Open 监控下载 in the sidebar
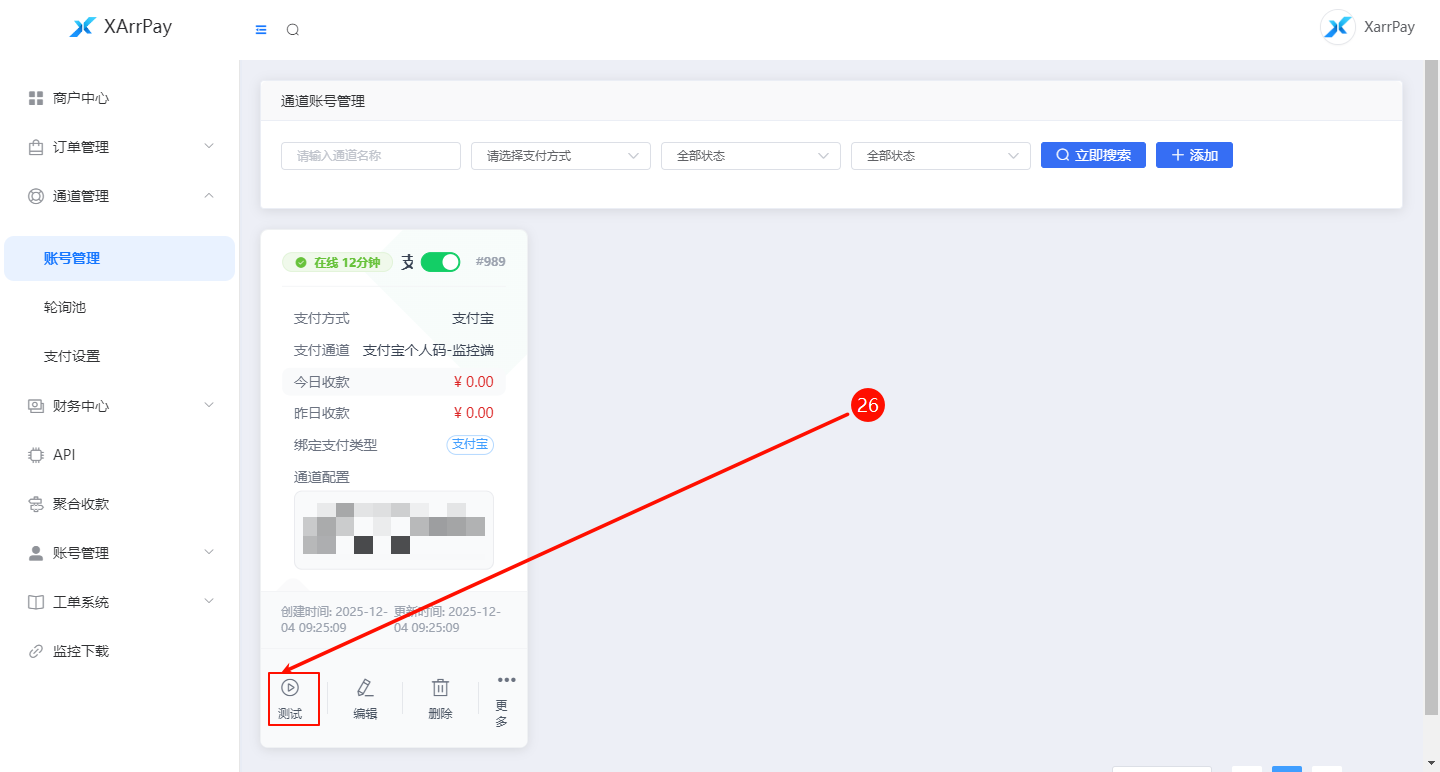Screen dimensions: 1440x772 (x=80, y=651)
